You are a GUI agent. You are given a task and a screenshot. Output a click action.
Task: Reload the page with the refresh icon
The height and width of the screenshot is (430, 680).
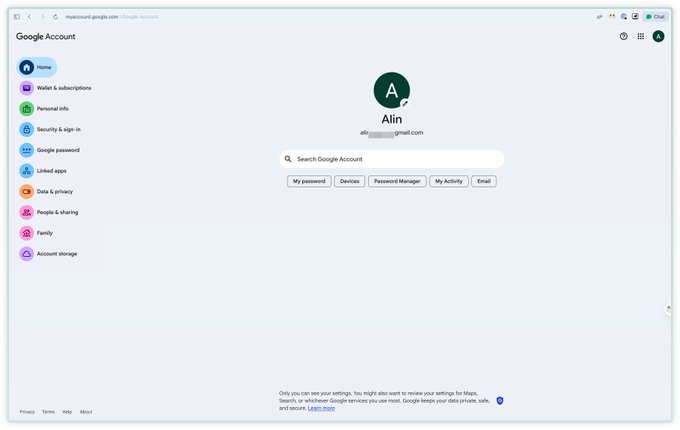[x=56, y=16]
